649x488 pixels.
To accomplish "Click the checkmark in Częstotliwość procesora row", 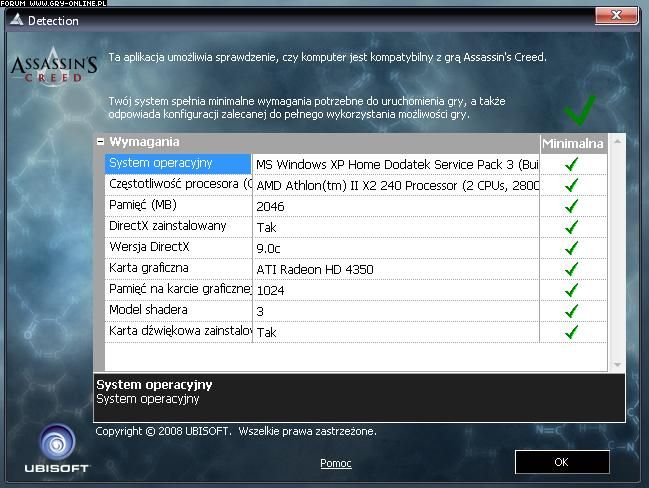I will [572, 185].
